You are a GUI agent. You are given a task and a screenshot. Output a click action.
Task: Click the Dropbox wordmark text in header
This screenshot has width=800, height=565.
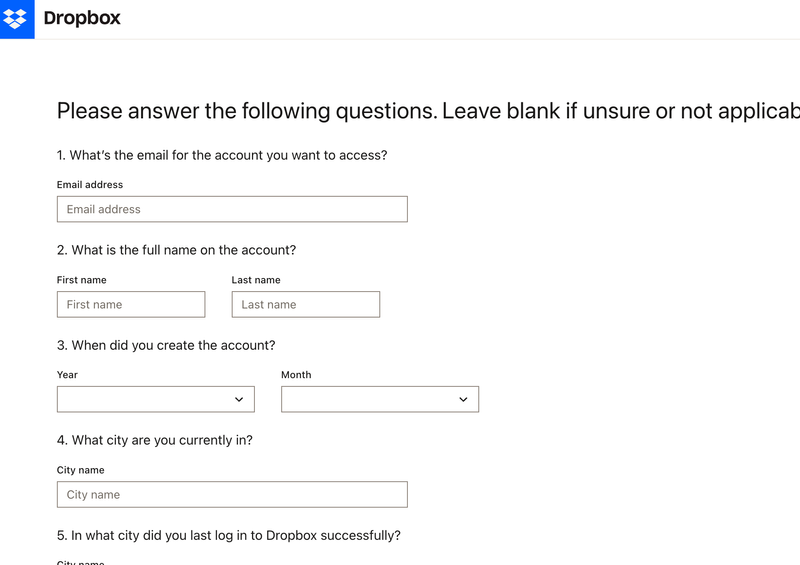(82, 19)
